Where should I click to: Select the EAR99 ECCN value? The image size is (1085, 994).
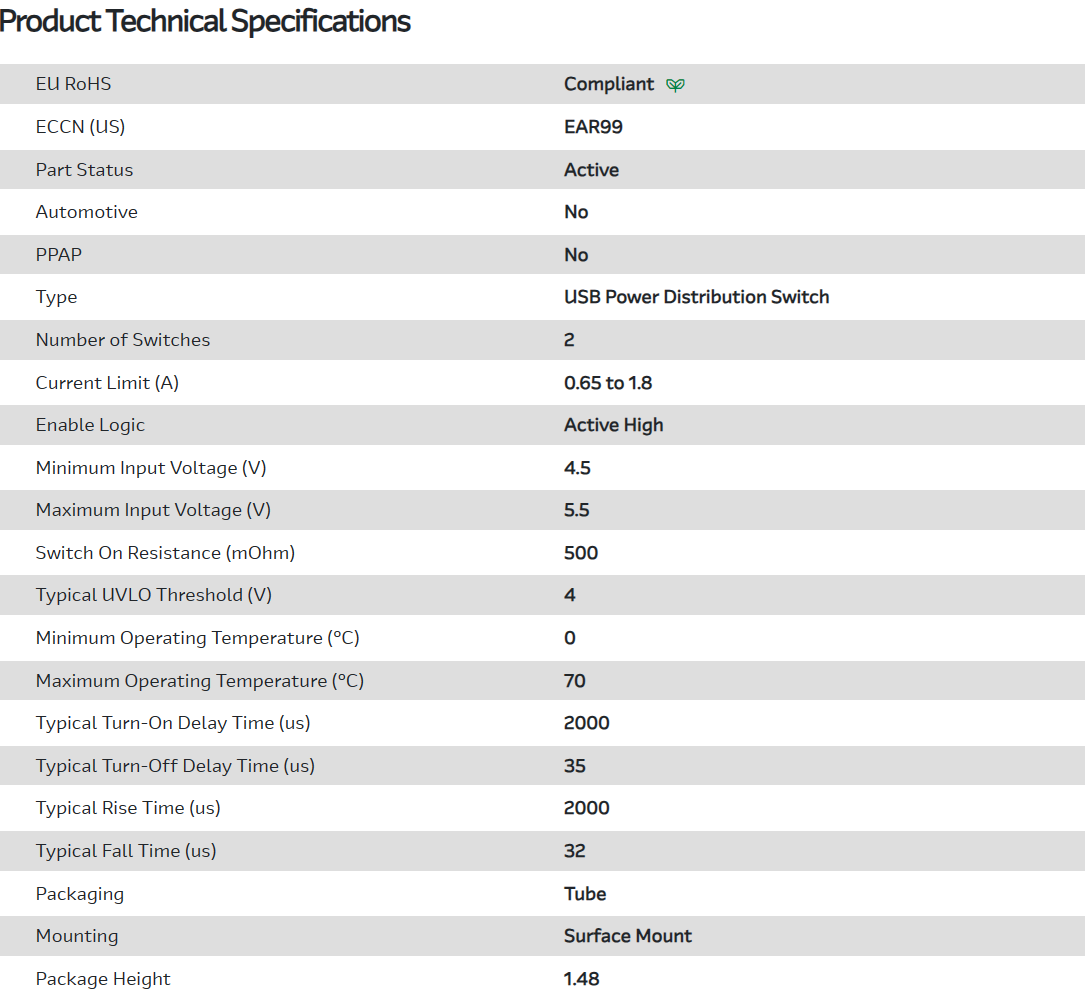pos(593,127)
